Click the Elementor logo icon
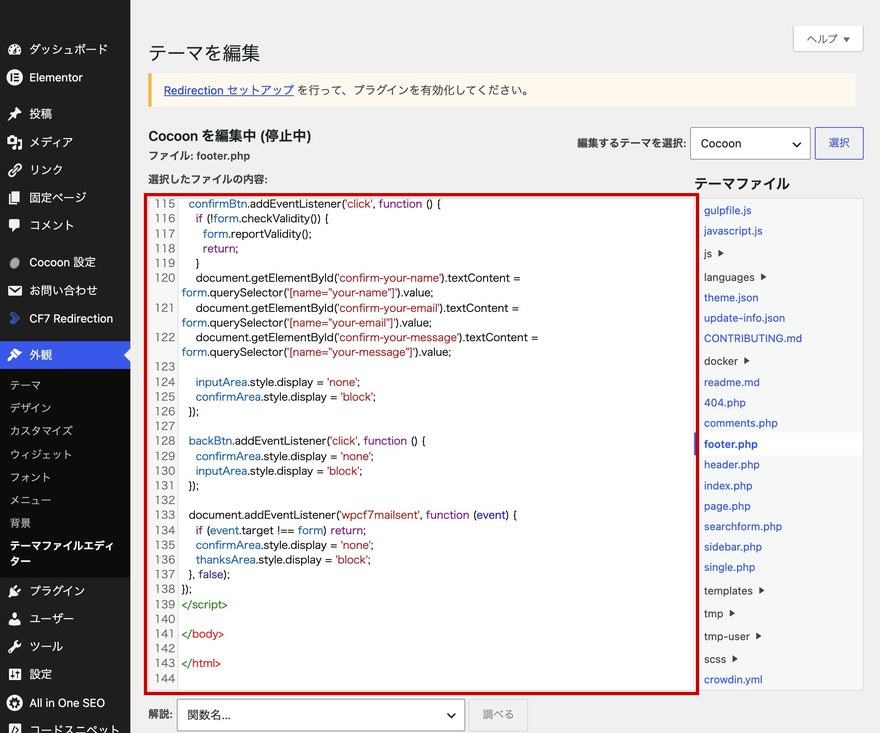The image size is (880, 733). 15,77
